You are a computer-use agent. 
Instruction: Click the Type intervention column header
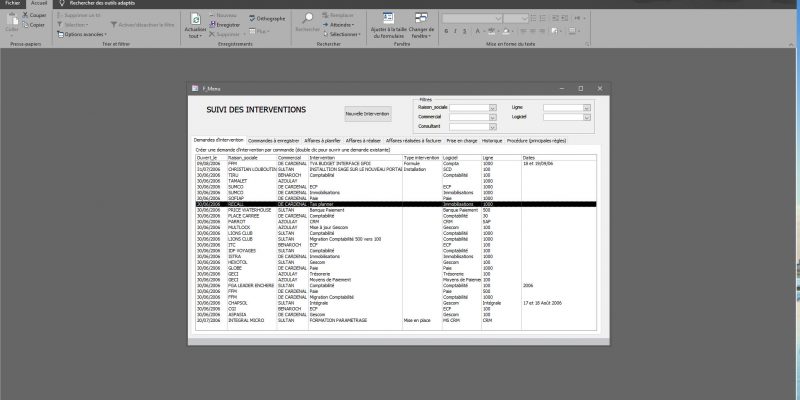pyautogui.click(x=422, y=158)
